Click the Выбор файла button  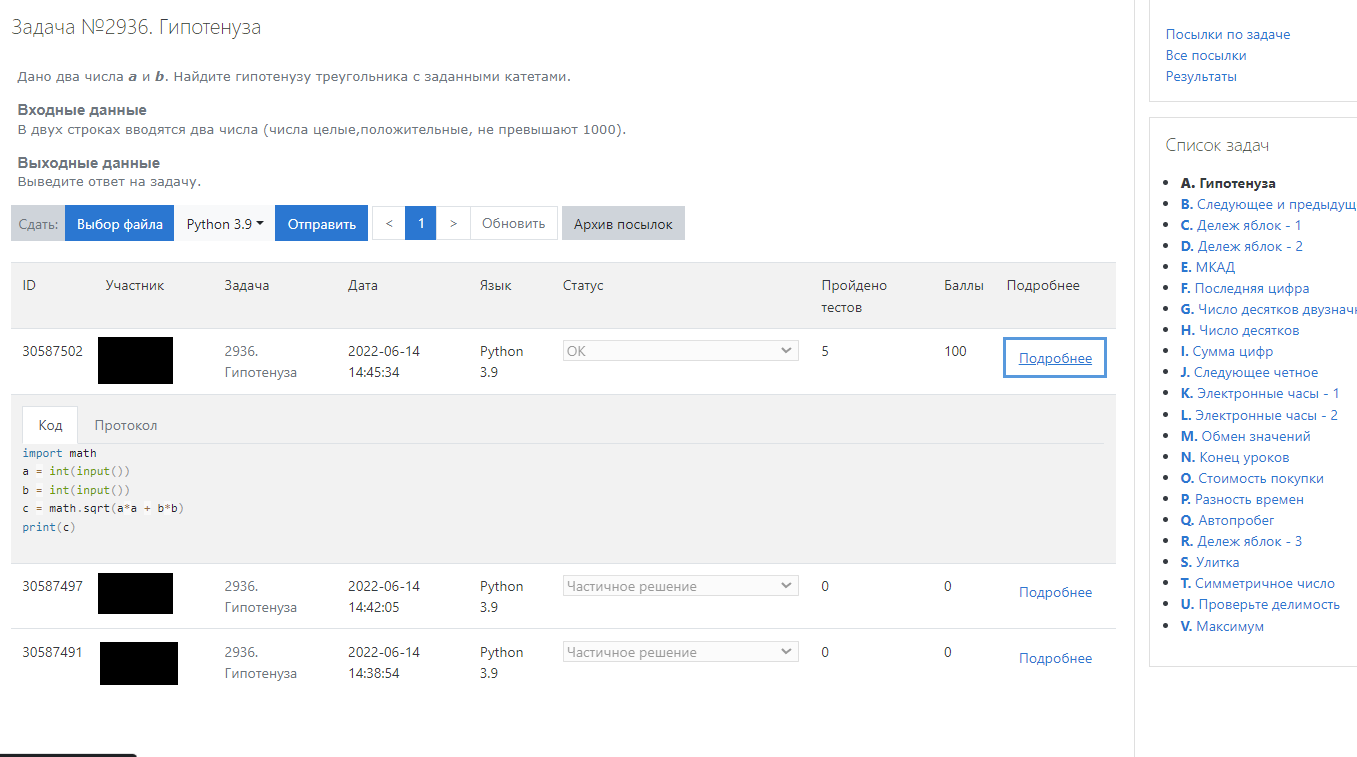120,224
